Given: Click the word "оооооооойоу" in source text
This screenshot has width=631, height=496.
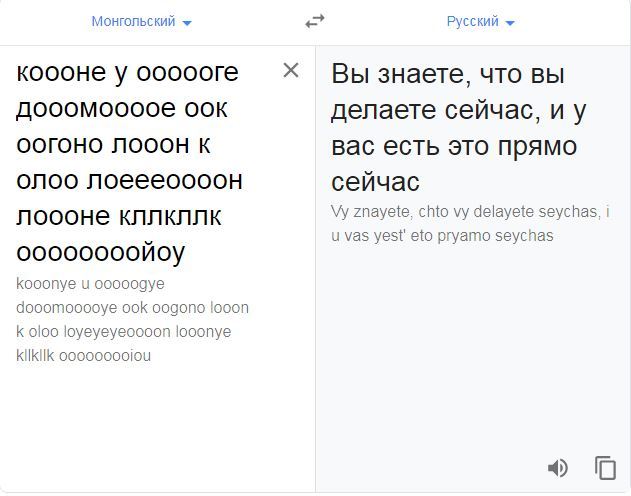Looking at the screenshot, I should 101,253.
